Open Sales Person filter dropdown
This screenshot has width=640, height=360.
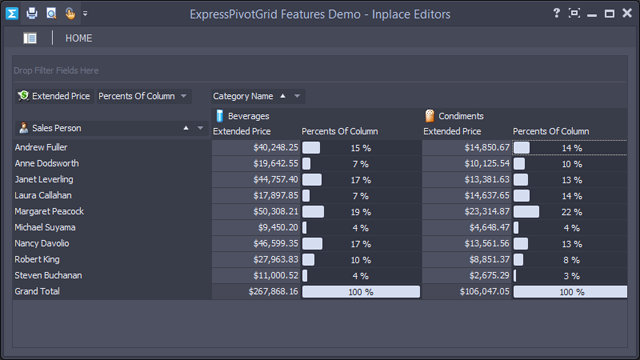pyautogui.click(x=200, y=128)
